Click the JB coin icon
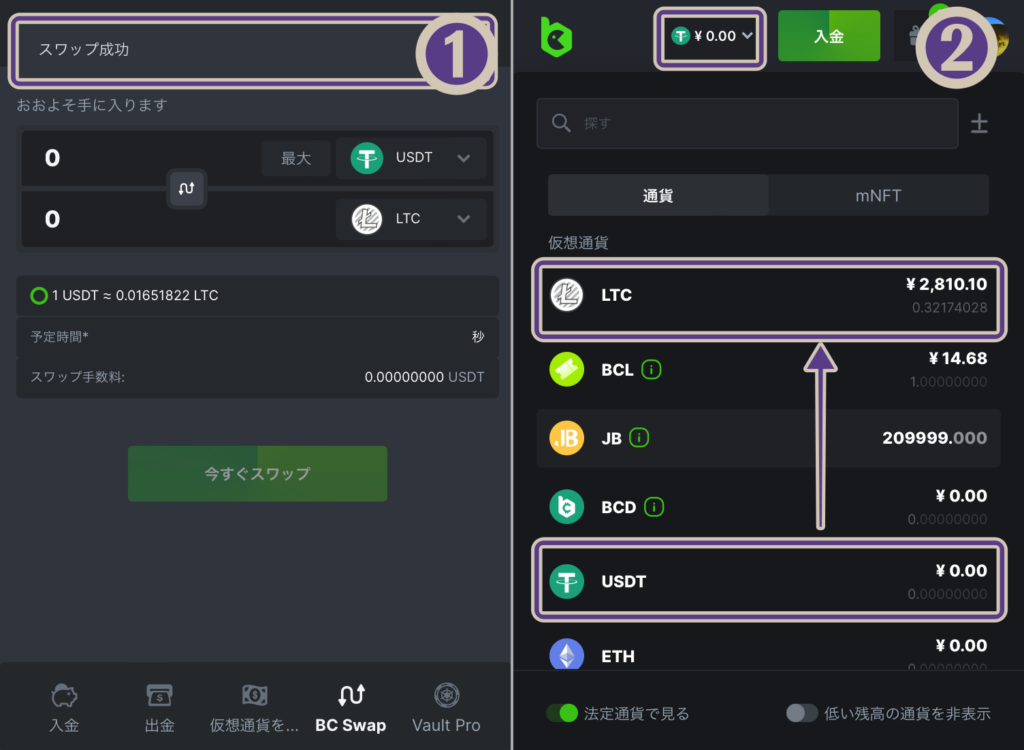Image resolution: width=1024 pixels, height=750 pixels. click(566, 438)
